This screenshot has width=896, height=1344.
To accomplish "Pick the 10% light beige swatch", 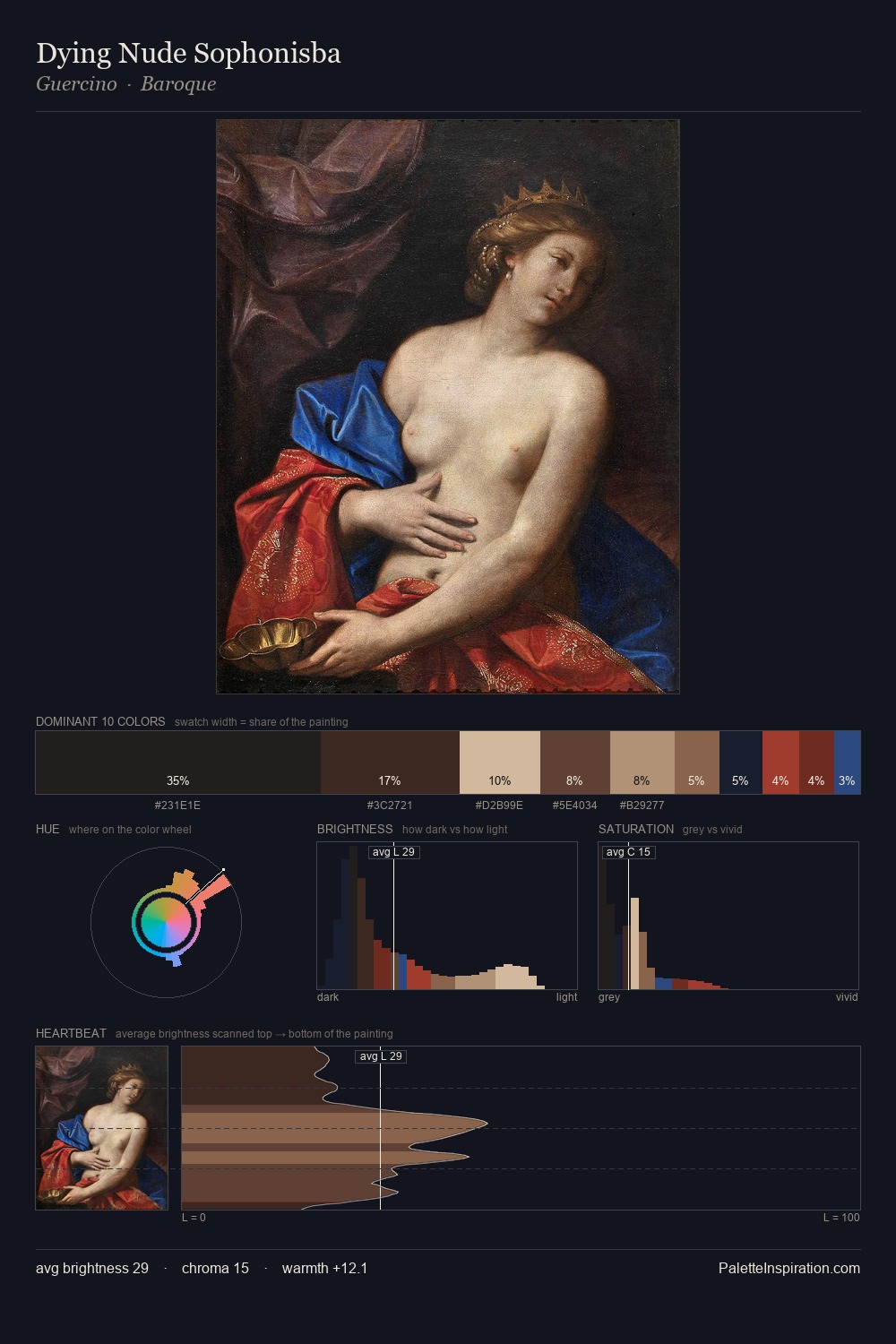I will click(500, 762).
